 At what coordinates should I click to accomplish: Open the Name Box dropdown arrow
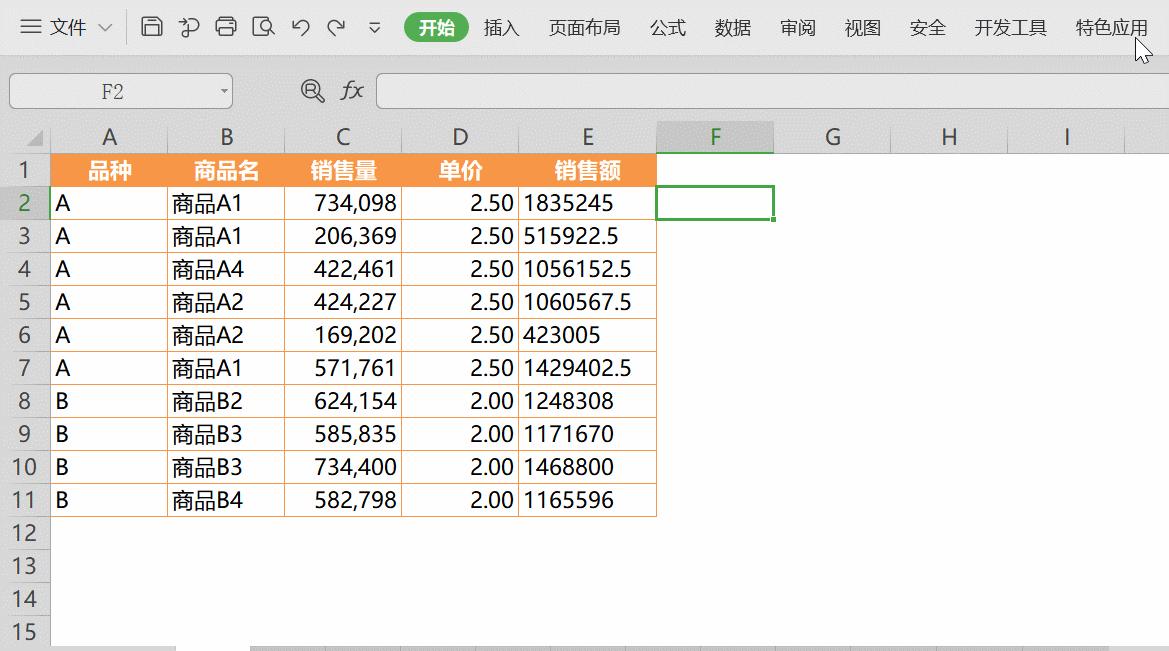click(x=224, y=90)
